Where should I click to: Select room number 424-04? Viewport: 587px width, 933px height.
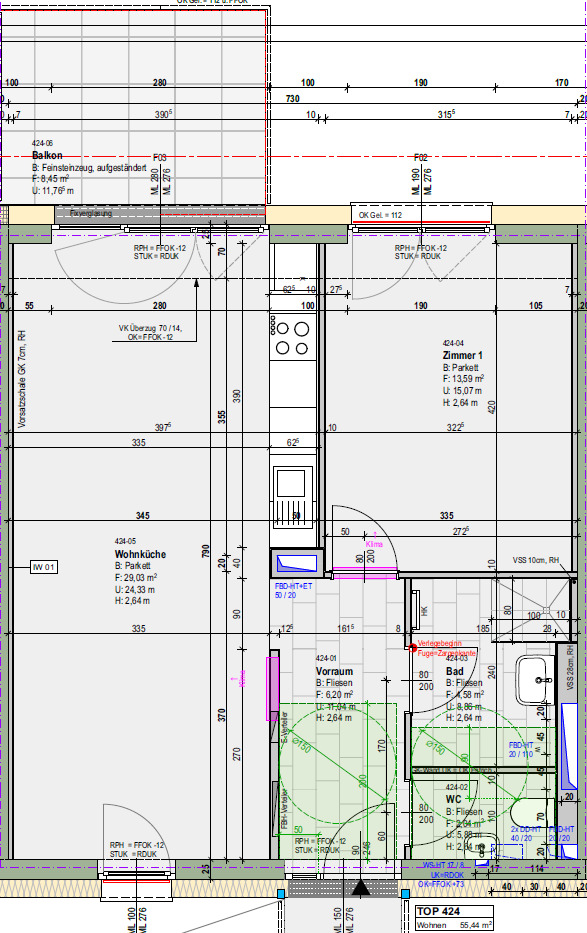tap(453, 343)
